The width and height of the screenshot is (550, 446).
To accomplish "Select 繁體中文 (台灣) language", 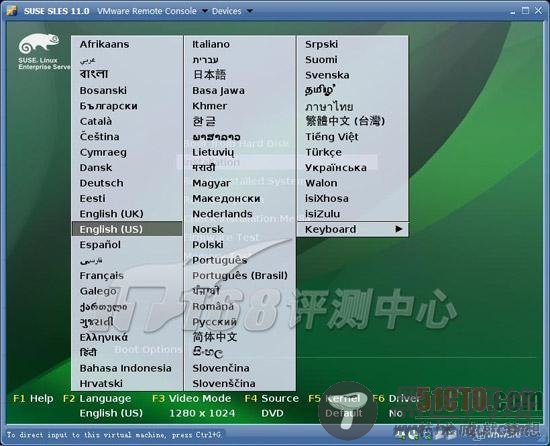I will (345, 121).
